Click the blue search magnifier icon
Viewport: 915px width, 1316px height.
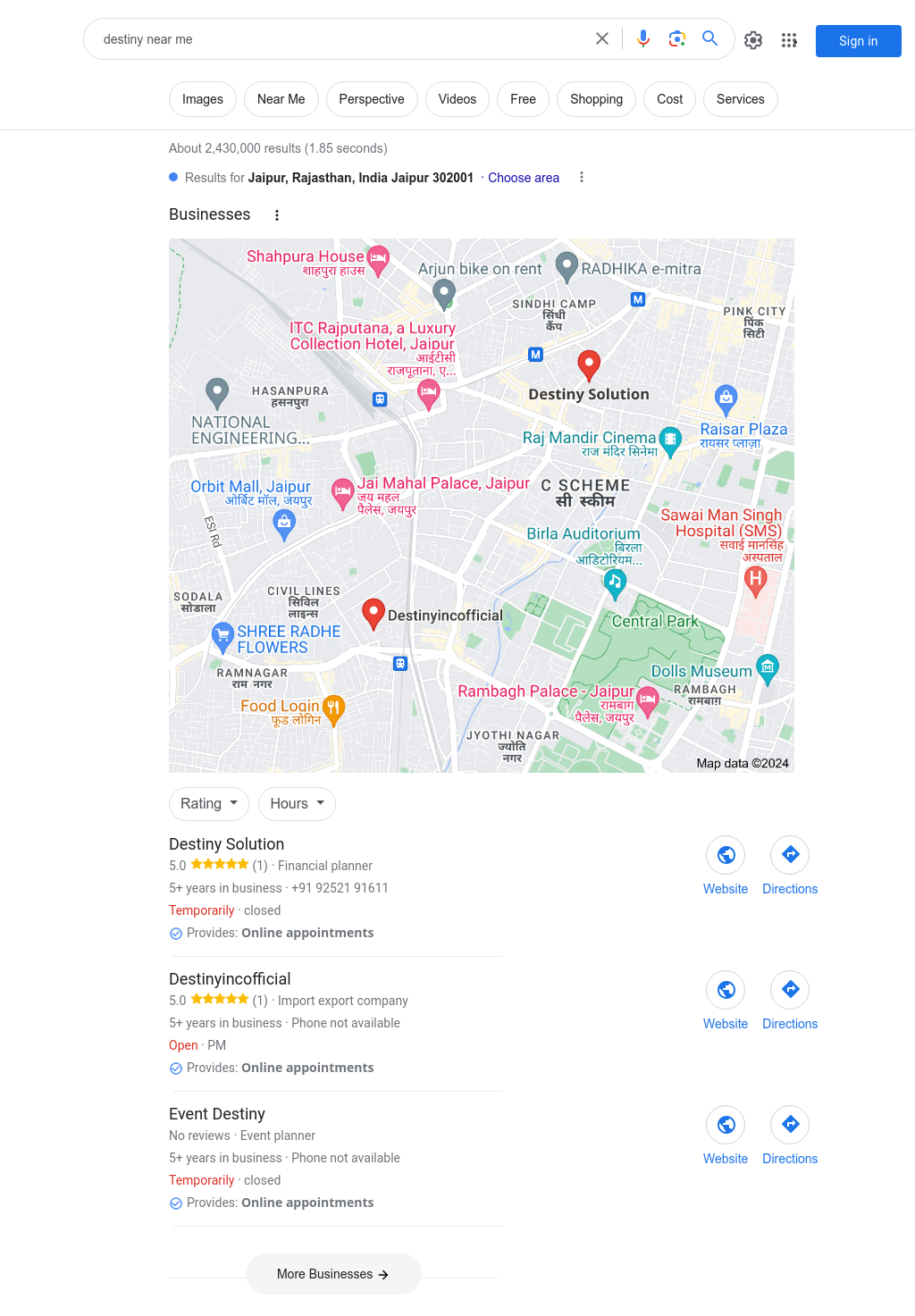(x=710, y=38)
